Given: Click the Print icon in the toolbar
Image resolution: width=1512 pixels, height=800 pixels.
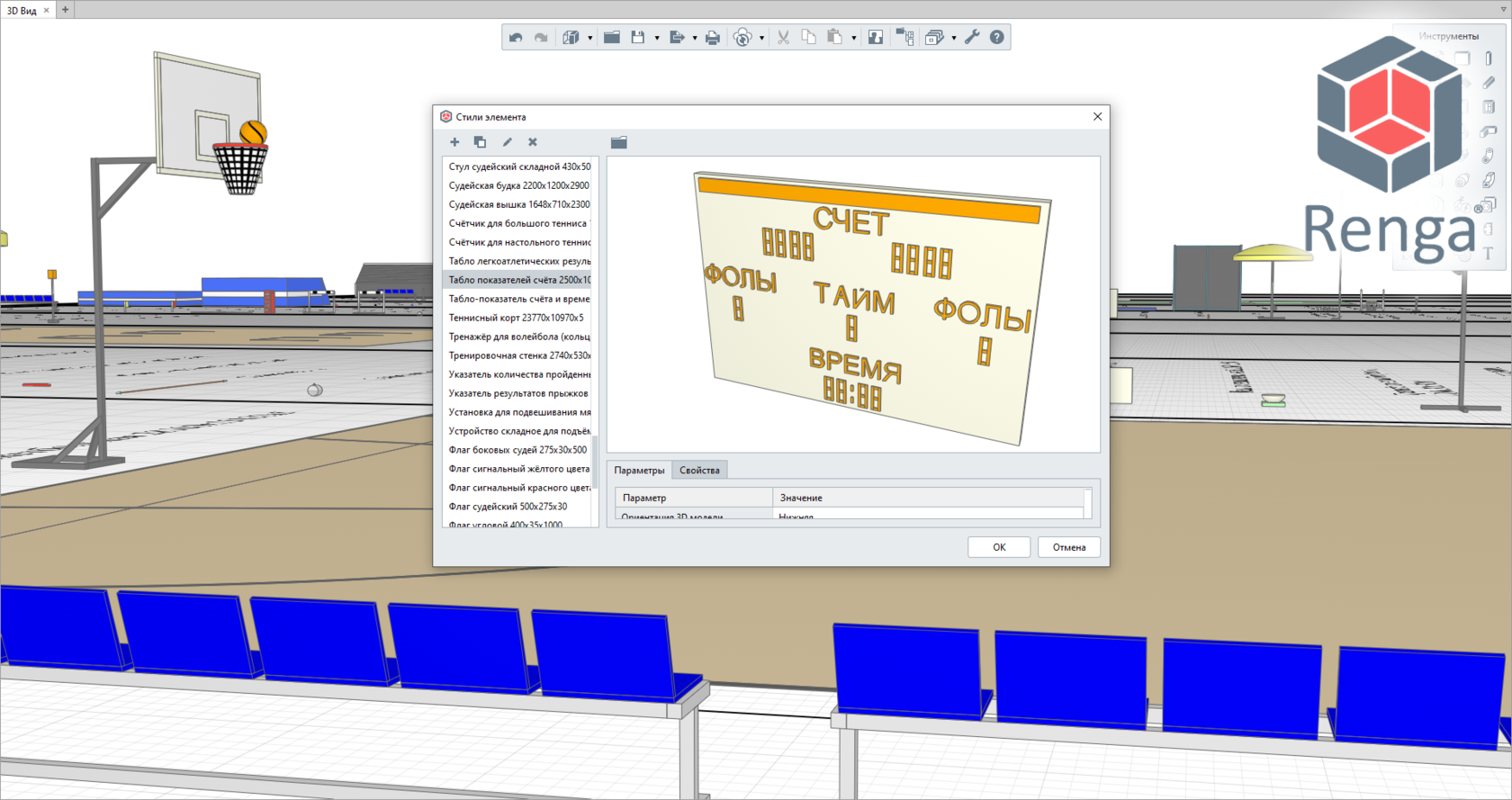Looking at the screenshot, I should (x=713, y=38).
